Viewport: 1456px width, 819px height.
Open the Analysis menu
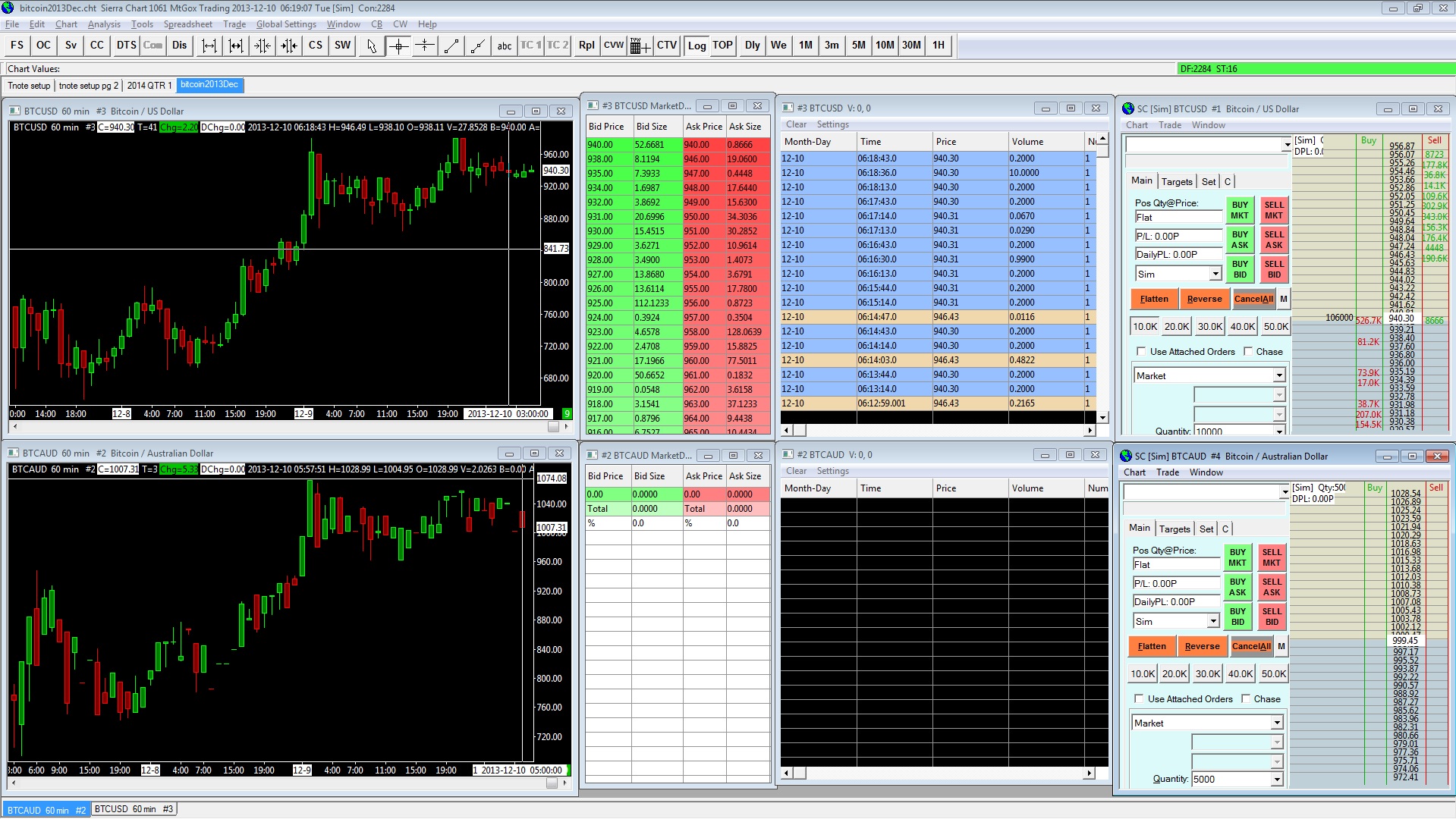104,24
